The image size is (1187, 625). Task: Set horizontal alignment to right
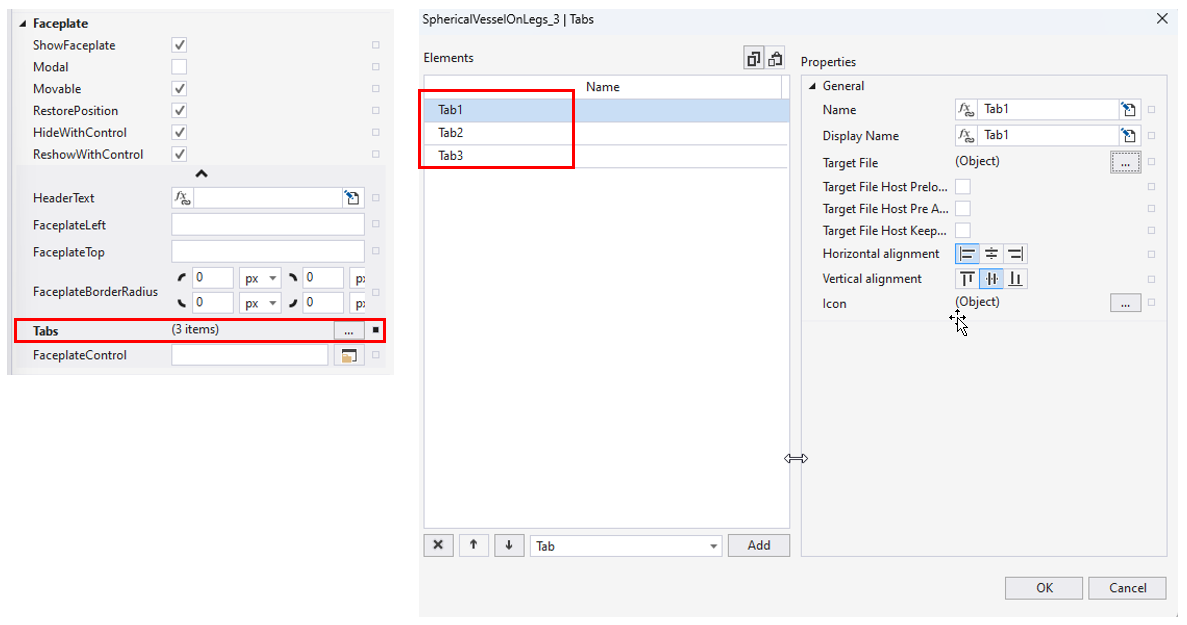coord(1015,254)
